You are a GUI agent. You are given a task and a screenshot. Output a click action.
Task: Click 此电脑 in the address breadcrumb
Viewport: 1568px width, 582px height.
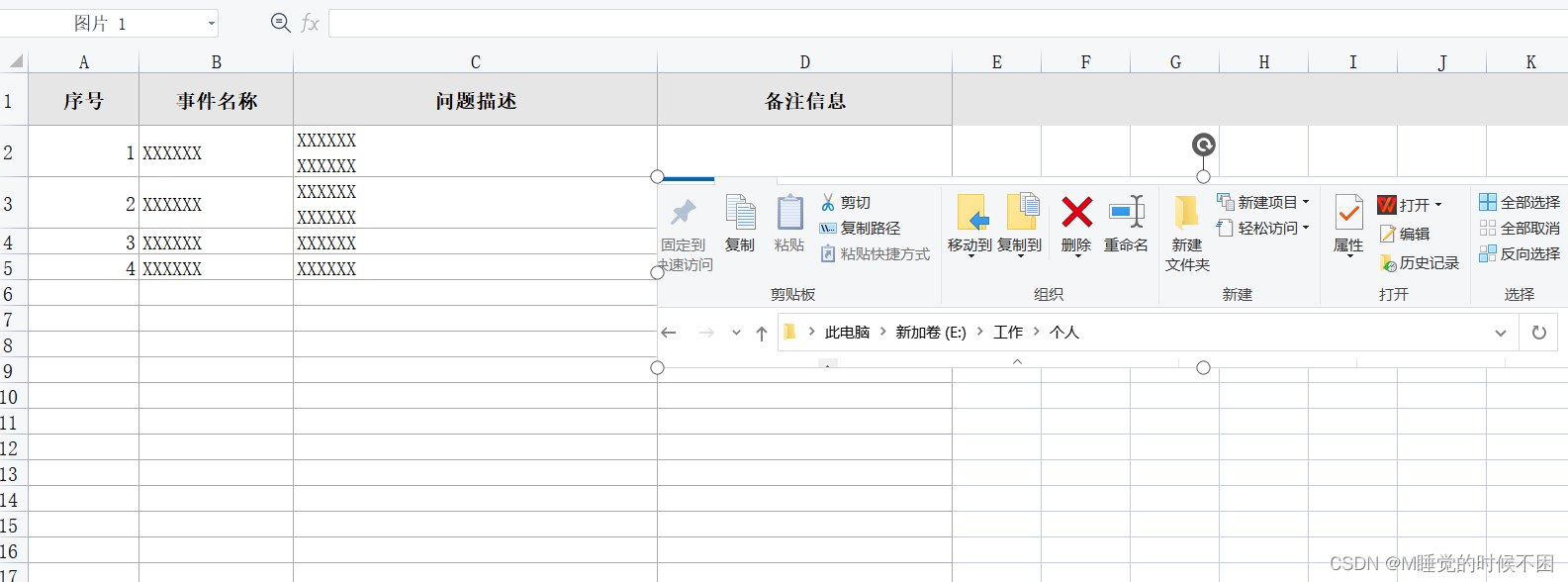click(847, 333)
